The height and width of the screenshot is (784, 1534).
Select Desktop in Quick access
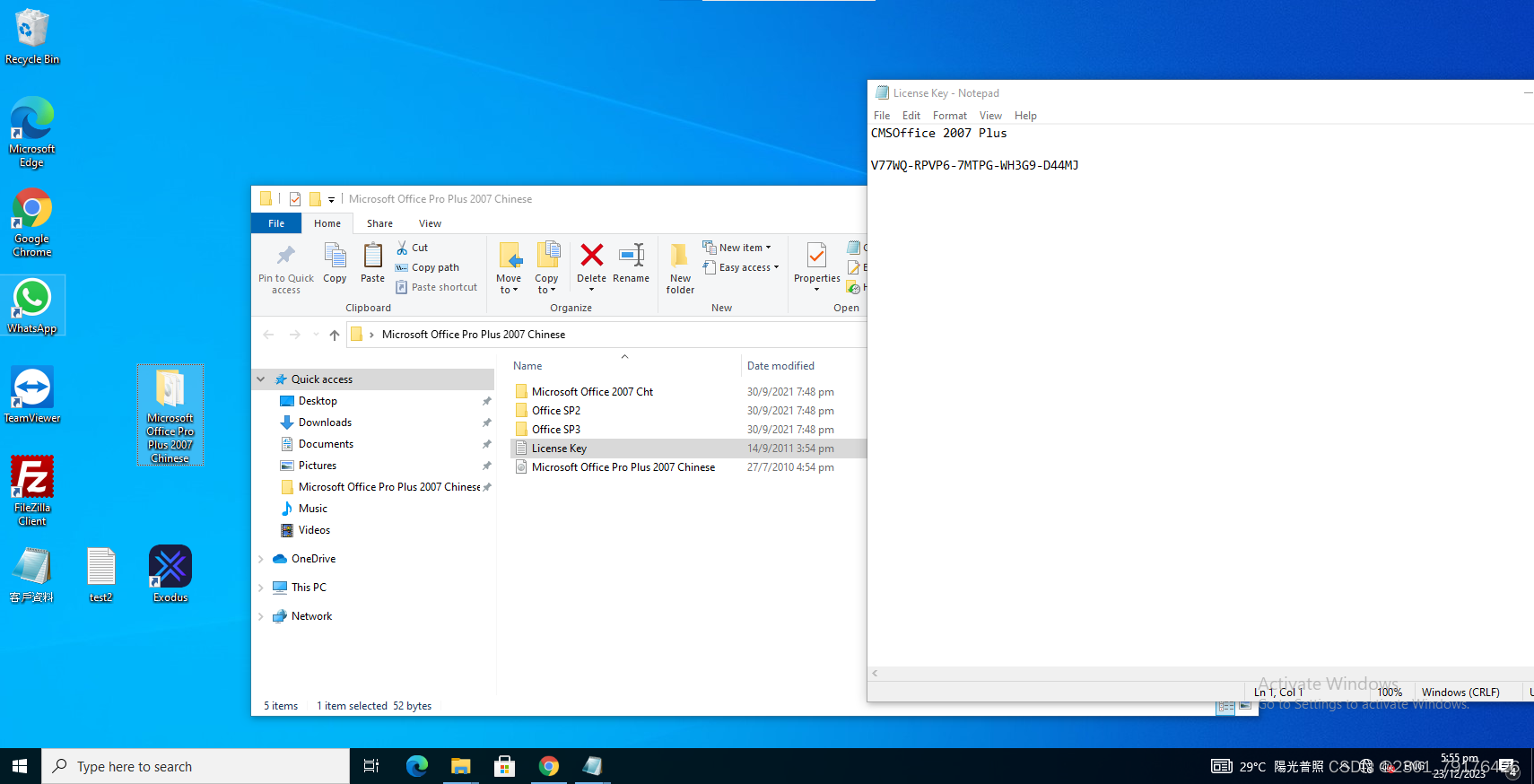(x=318, y=401)
